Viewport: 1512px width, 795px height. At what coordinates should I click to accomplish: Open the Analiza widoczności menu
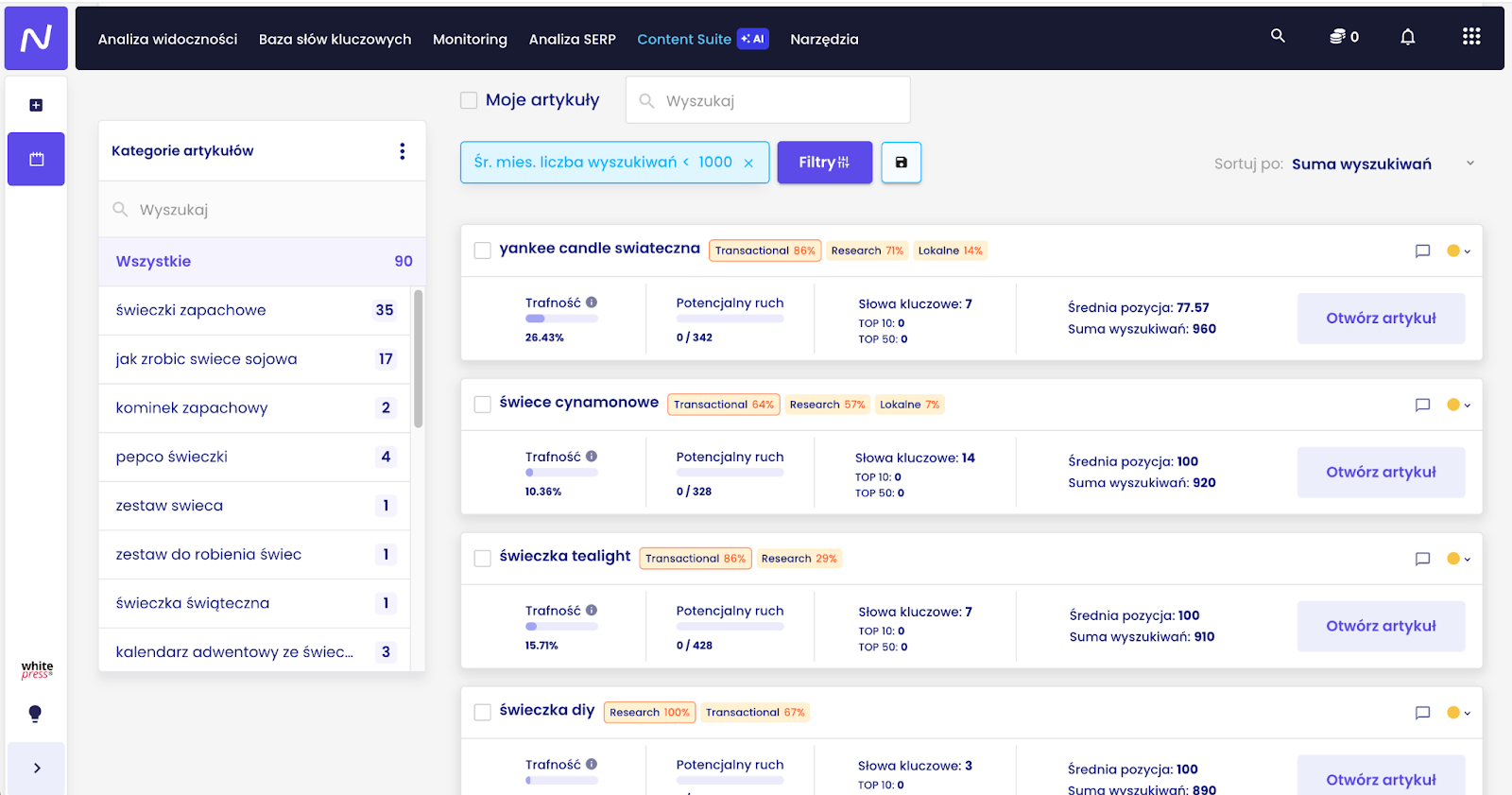[x=167, y=39]
